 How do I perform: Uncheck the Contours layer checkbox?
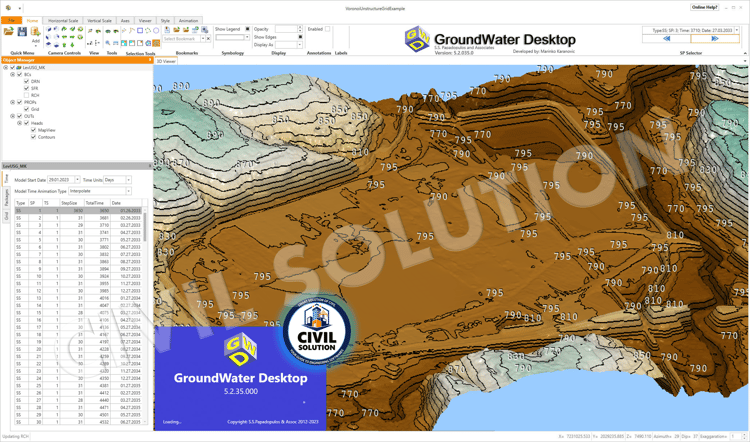(33, 137)
